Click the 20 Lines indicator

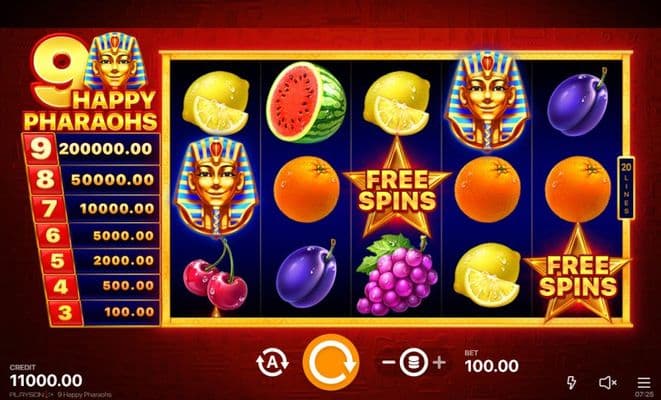[x=626, y=188]
